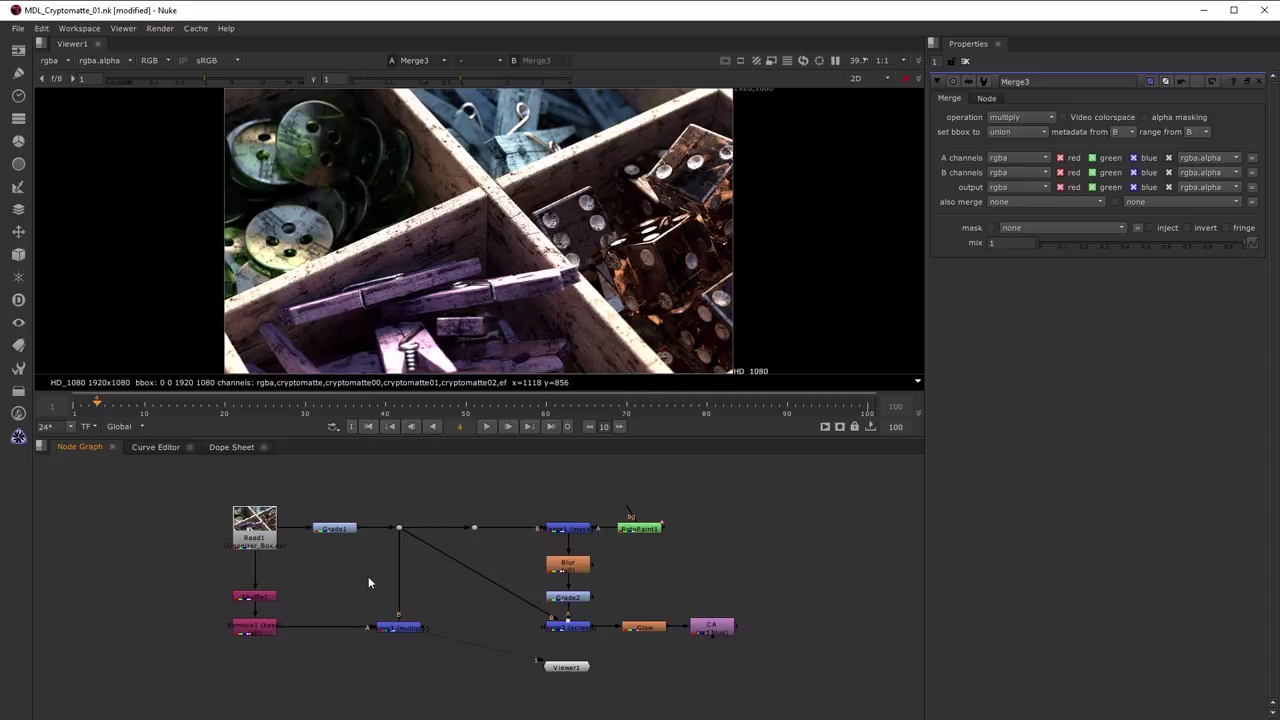Switch to the Node tab in properties
The height and width of the screenshot is (720, 1280).
[986, 98]
